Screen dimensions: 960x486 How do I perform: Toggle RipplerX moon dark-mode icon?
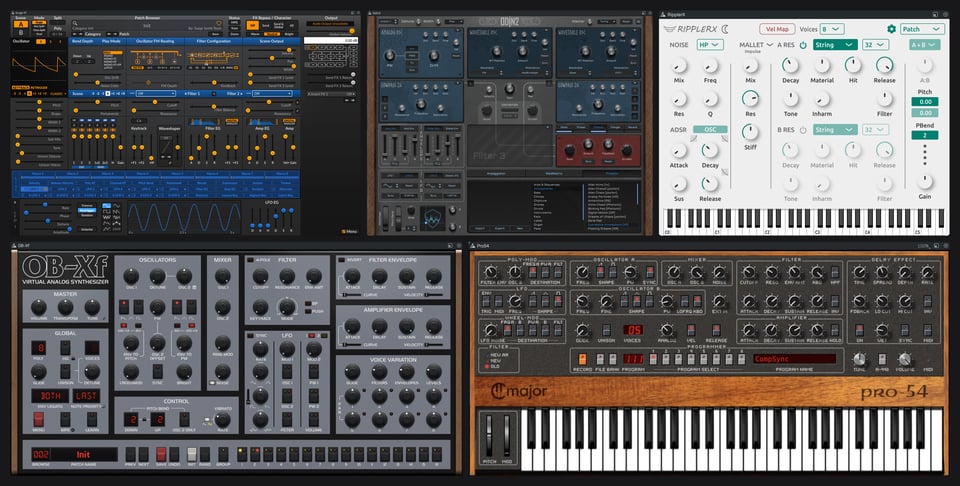point(726,29)
